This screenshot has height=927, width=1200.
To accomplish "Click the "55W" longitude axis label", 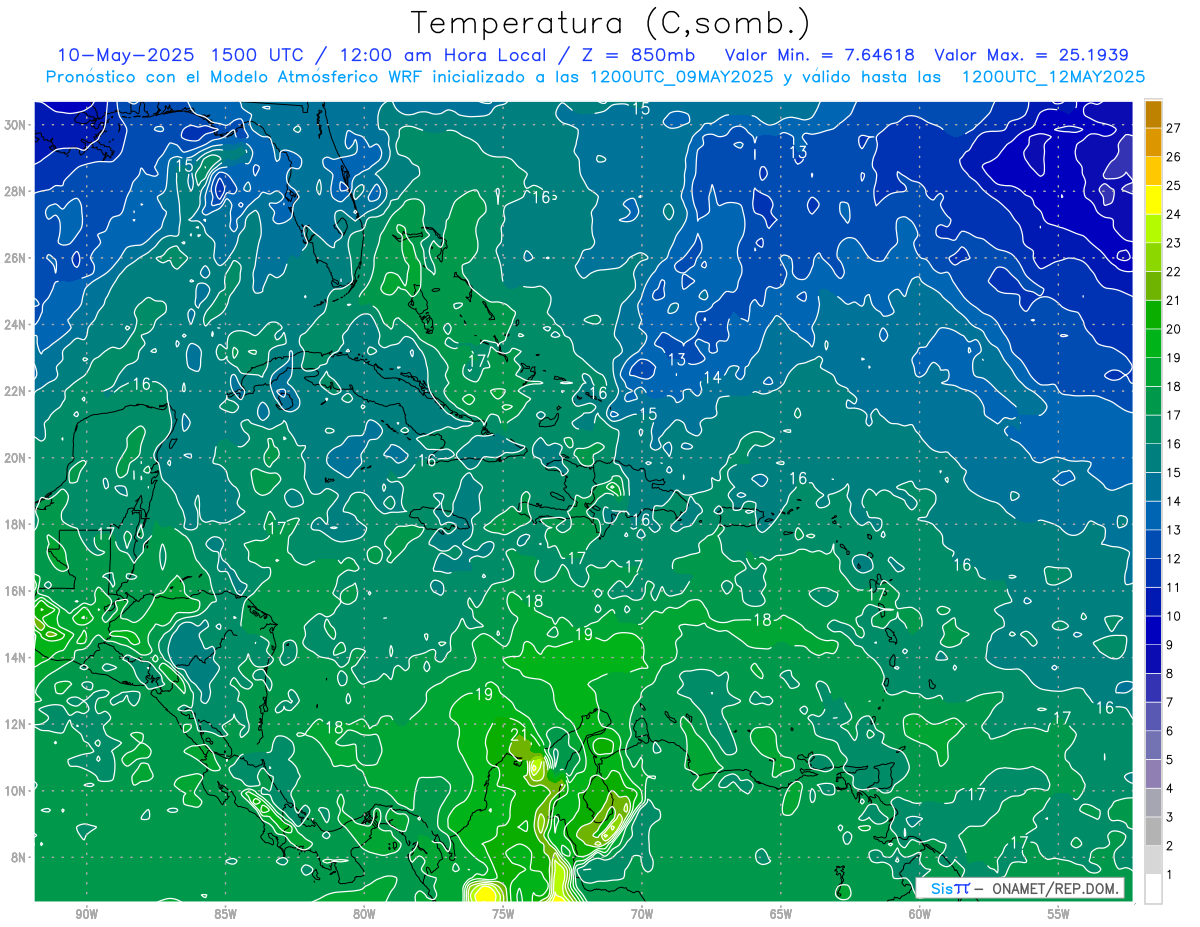I will pos(1059,914).
